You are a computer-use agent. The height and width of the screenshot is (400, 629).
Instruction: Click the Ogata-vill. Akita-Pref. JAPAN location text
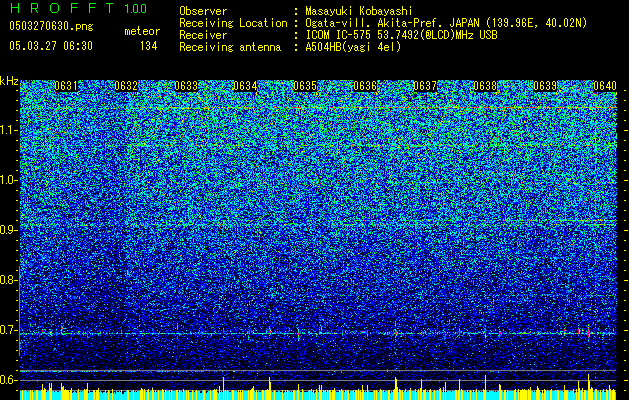point(446,23)
